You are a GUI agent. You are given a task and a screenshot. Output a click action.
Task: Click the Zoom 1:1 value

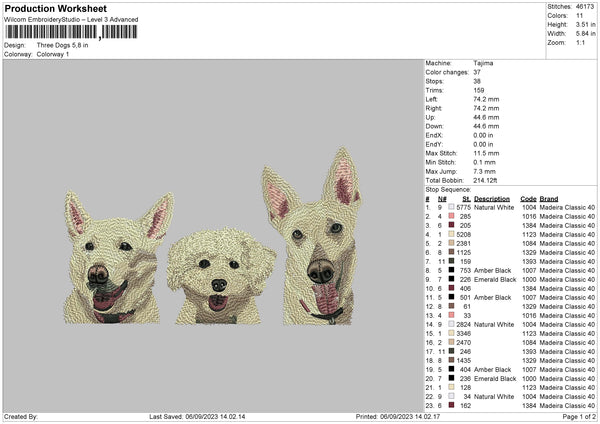pos(579,44)
